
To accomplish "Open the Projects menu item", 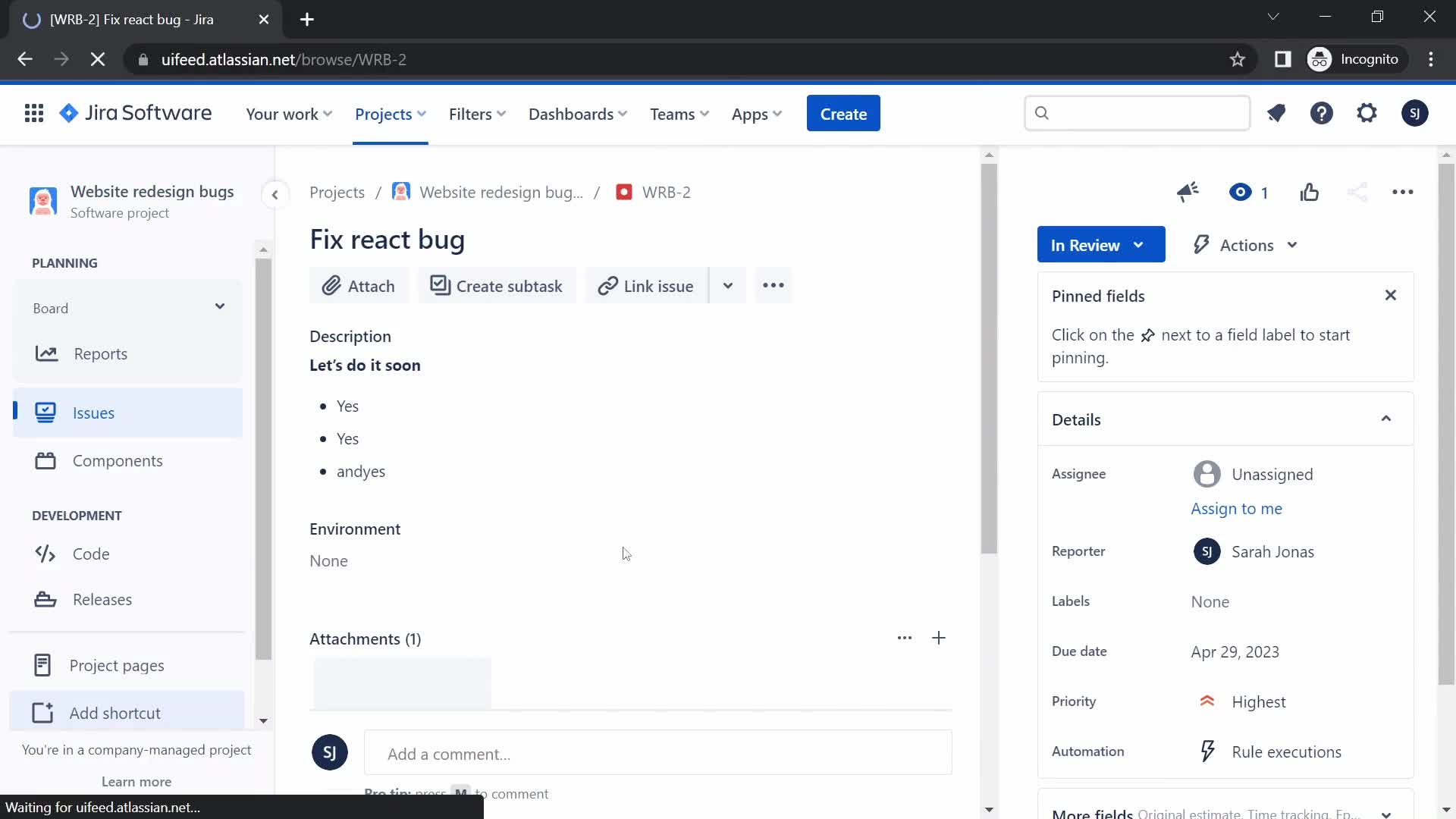I will pos(382,113).
